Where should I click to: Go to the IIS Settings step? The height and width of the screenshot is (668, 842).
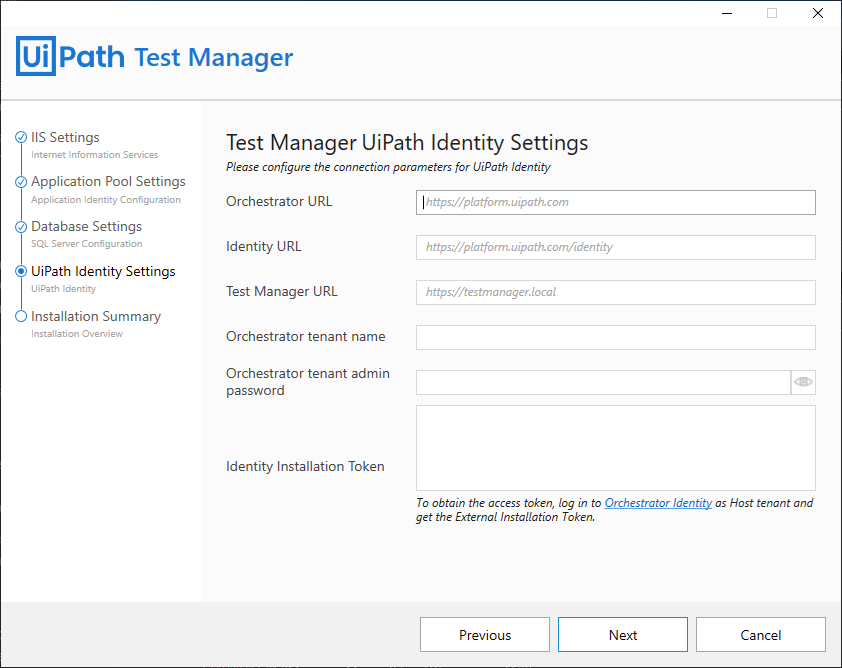point(65,137)
